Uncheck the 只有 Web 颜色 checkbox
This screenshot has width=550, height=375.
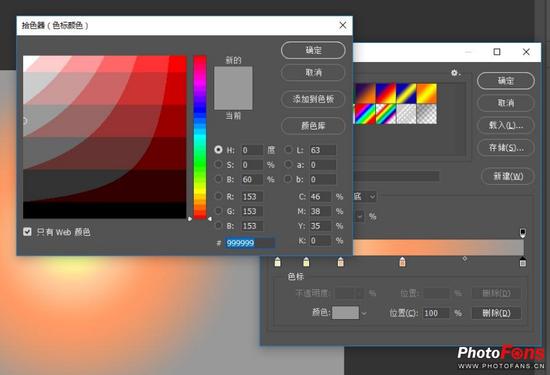[x=27, y=232]
